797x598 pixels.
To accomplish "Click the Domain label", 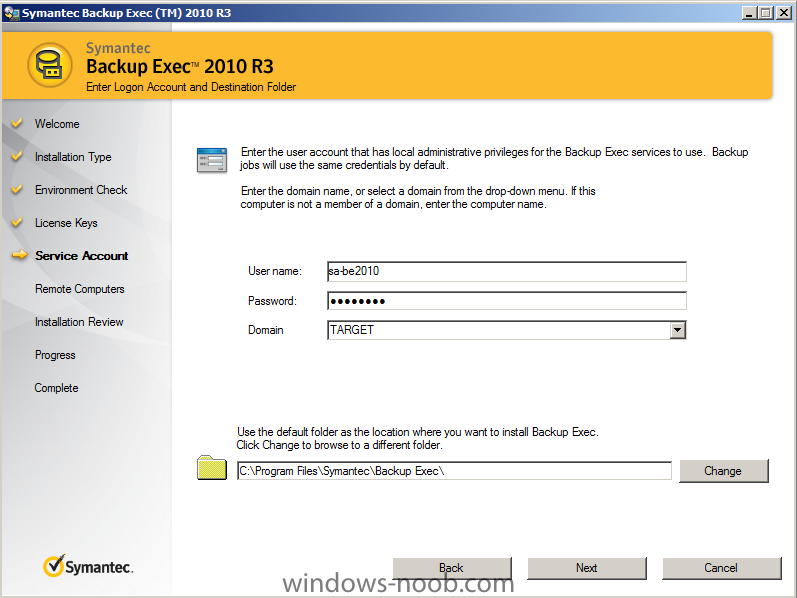I will click(x=265, y=330).
